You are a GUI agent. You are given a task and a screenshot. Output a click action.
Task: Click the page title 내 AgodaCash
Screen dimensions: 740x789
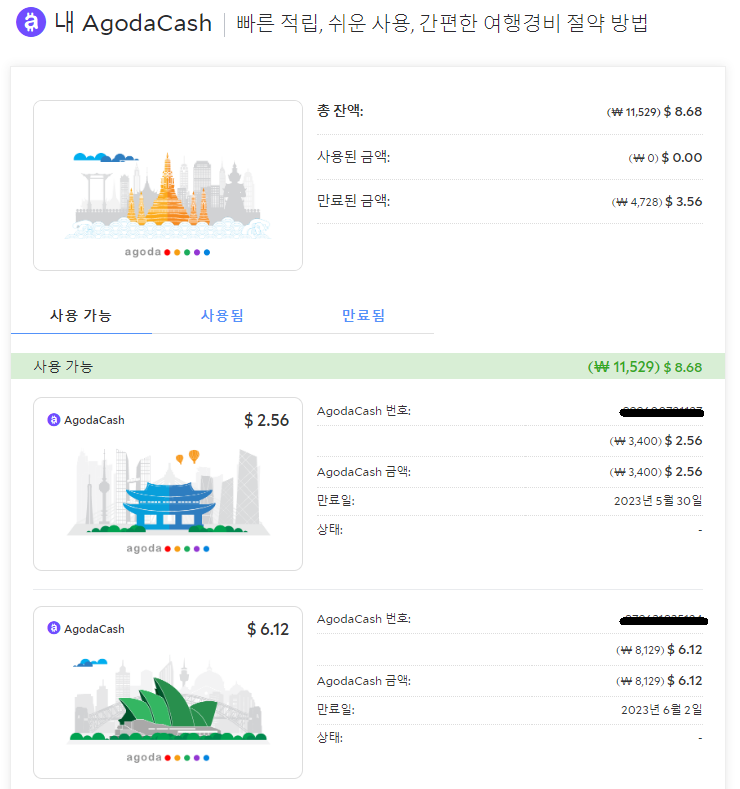[x=133, y=23]
